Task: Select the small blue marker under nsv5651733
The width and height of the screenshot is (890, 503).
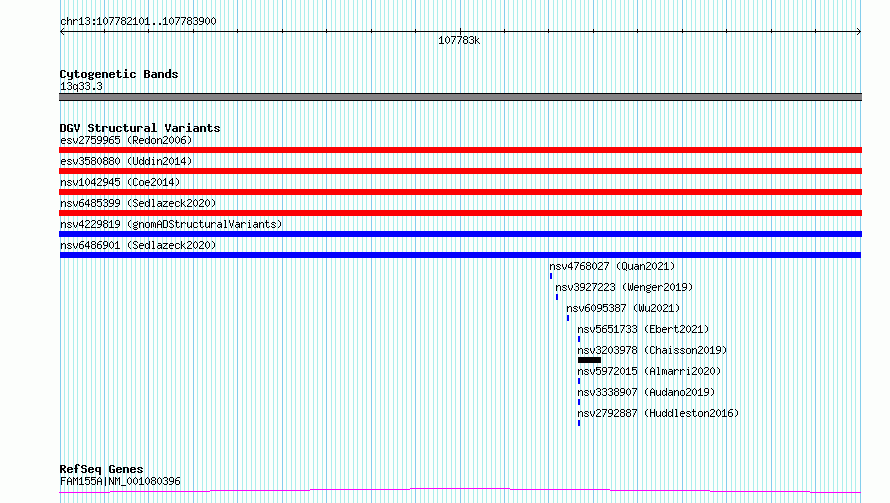Action: coord(579,339)
